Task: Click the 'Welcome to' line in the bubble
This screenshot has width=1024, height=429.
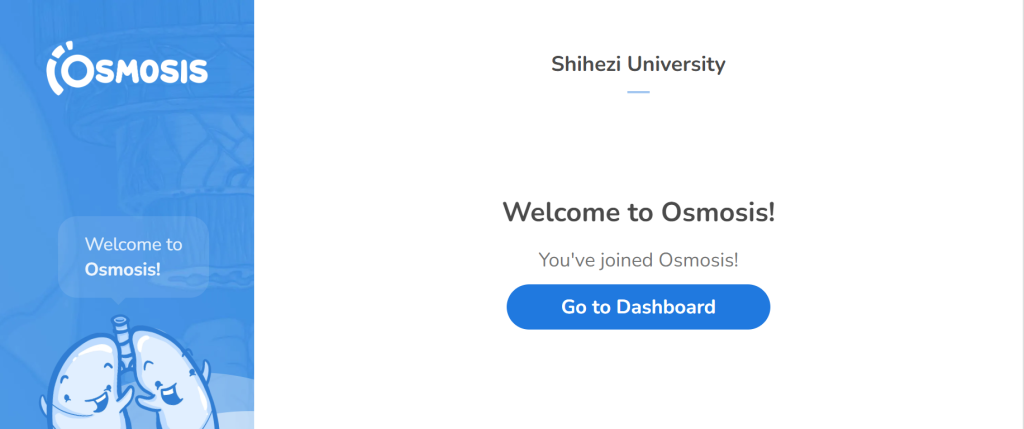Action: 133,244
